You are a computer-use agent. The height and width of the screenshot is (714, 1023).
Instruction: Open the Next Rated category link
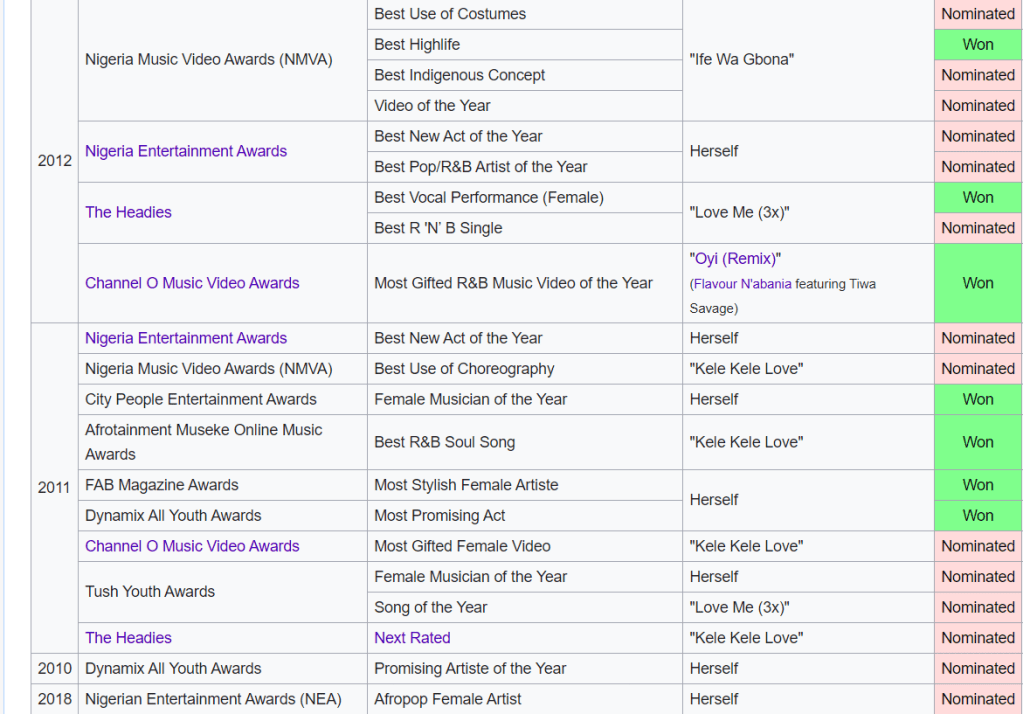(x=412, y=638)
